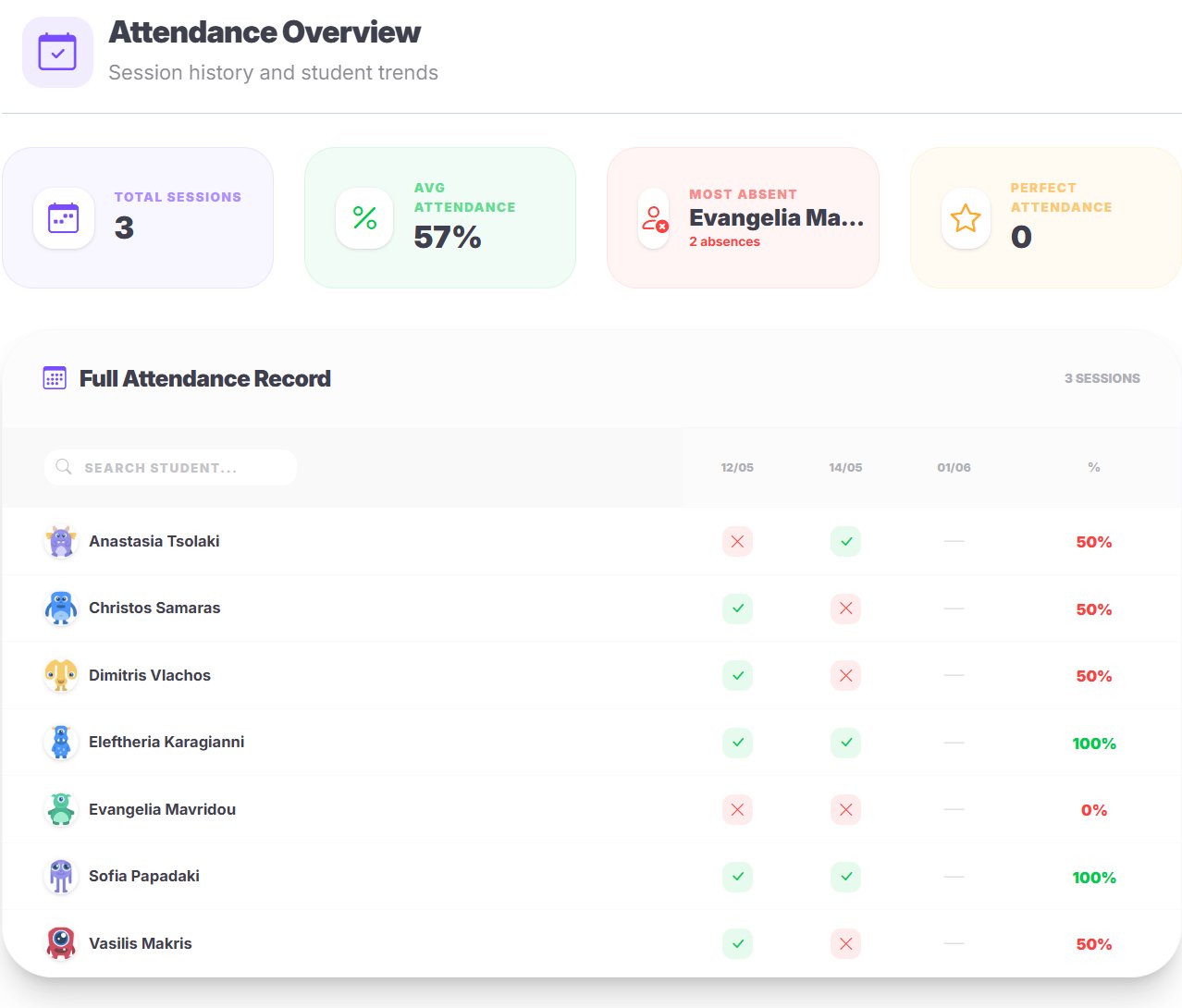Click the Most Absent user icon
Viewport: 1182px width, 1008px height.
(654, 218)
